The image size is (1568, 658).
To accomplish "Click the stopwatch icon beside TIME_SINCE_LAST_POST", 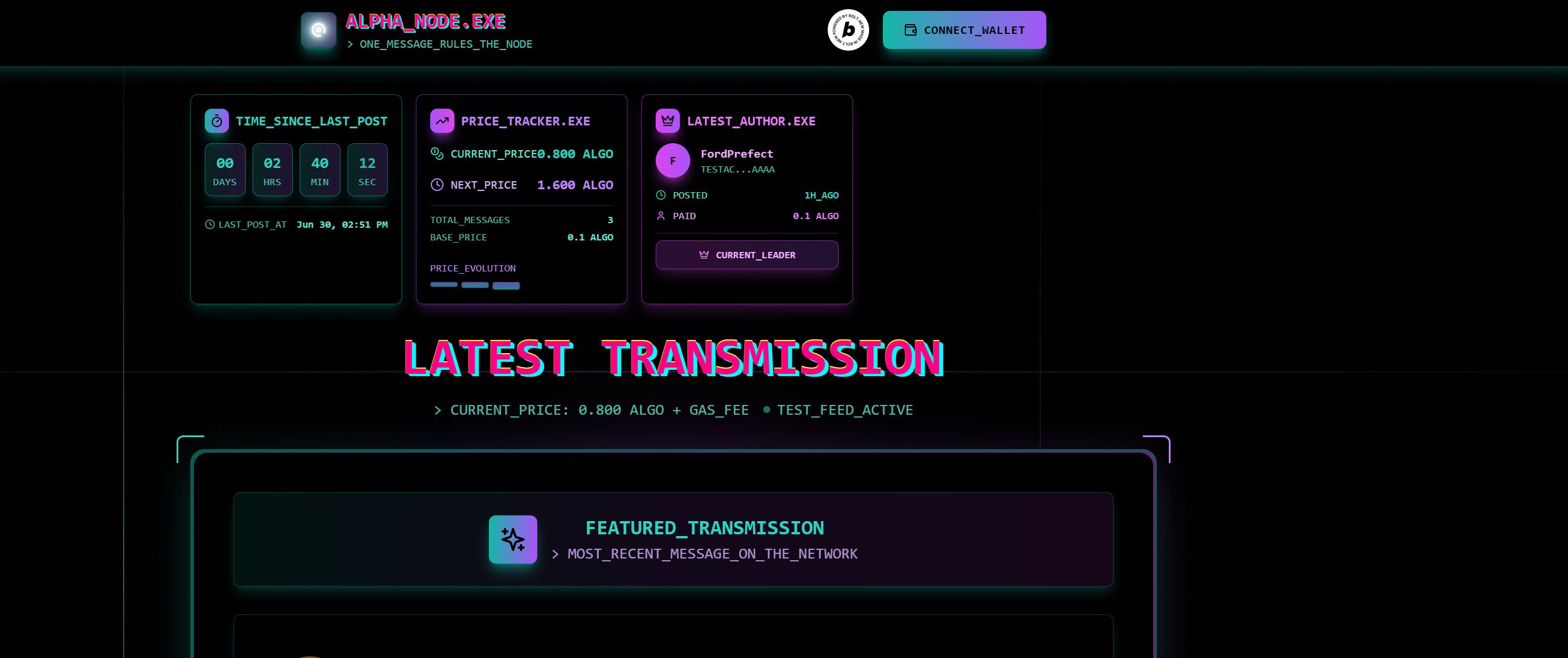I will (x=217, y=121).
